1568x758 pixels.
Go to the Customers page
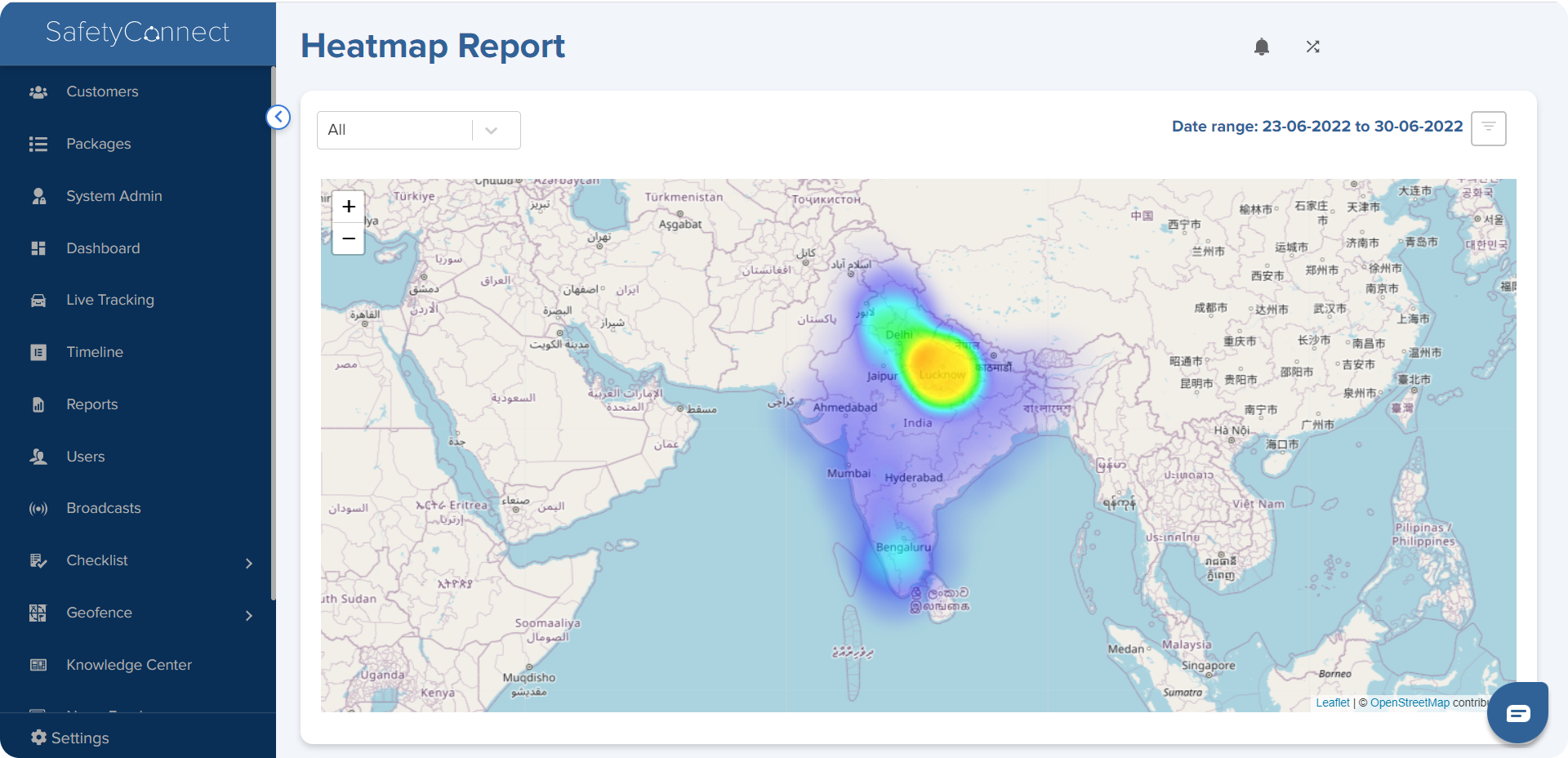pos(102,92)
